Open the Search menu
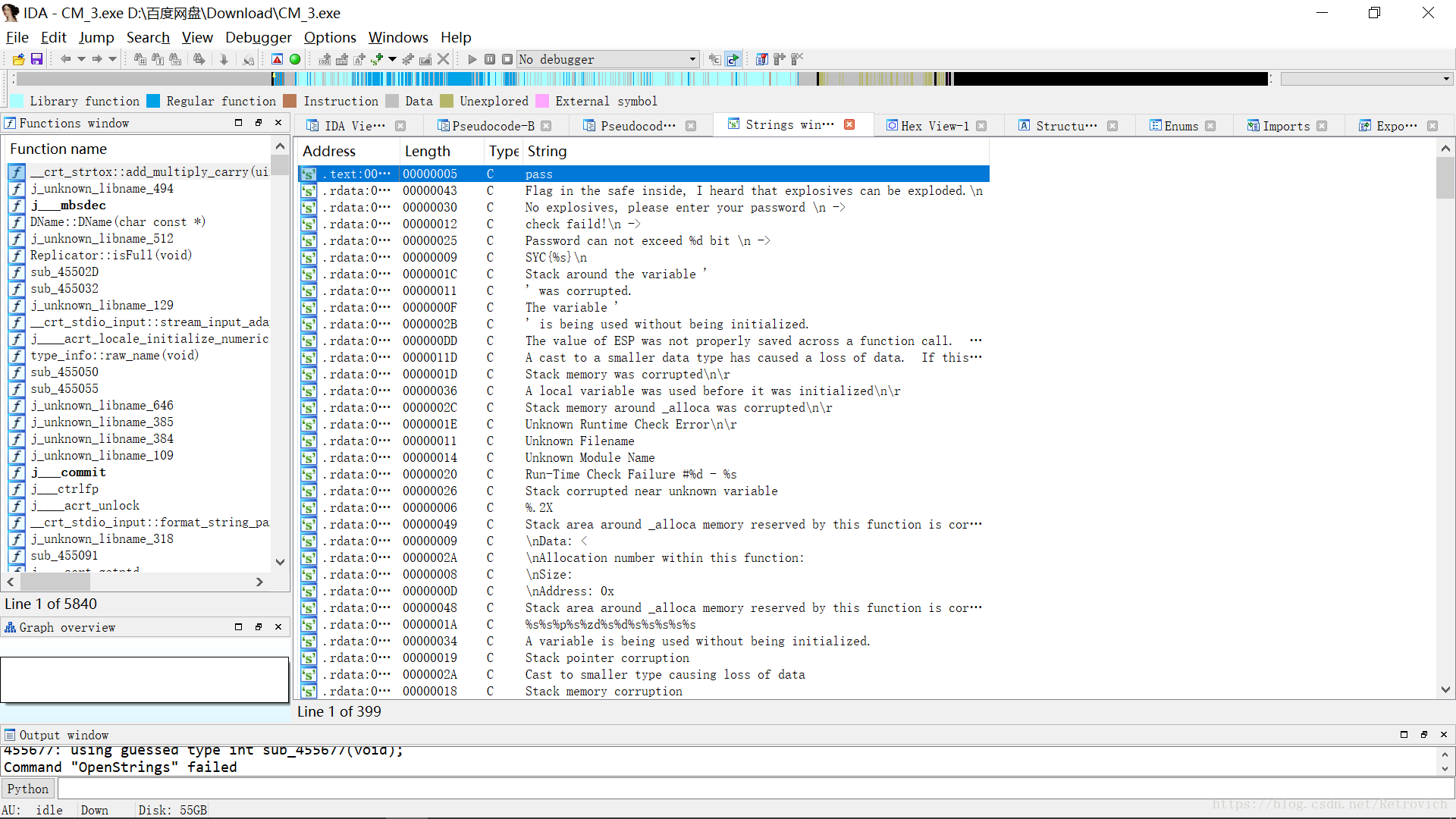Screen dimensions: 1456x819 point(148,37)
